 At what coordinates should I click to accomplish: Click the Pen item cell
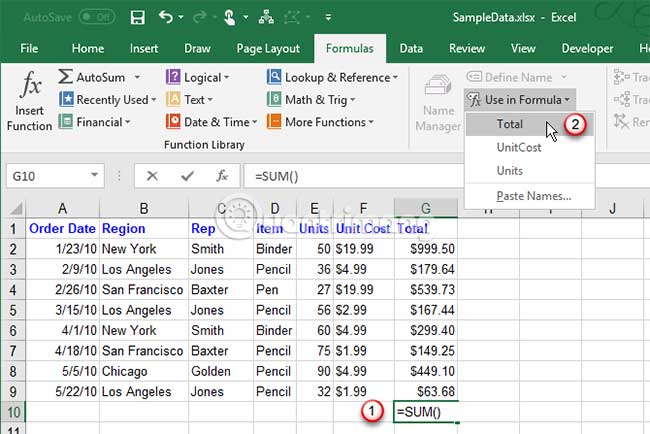(x=275, y=289)
